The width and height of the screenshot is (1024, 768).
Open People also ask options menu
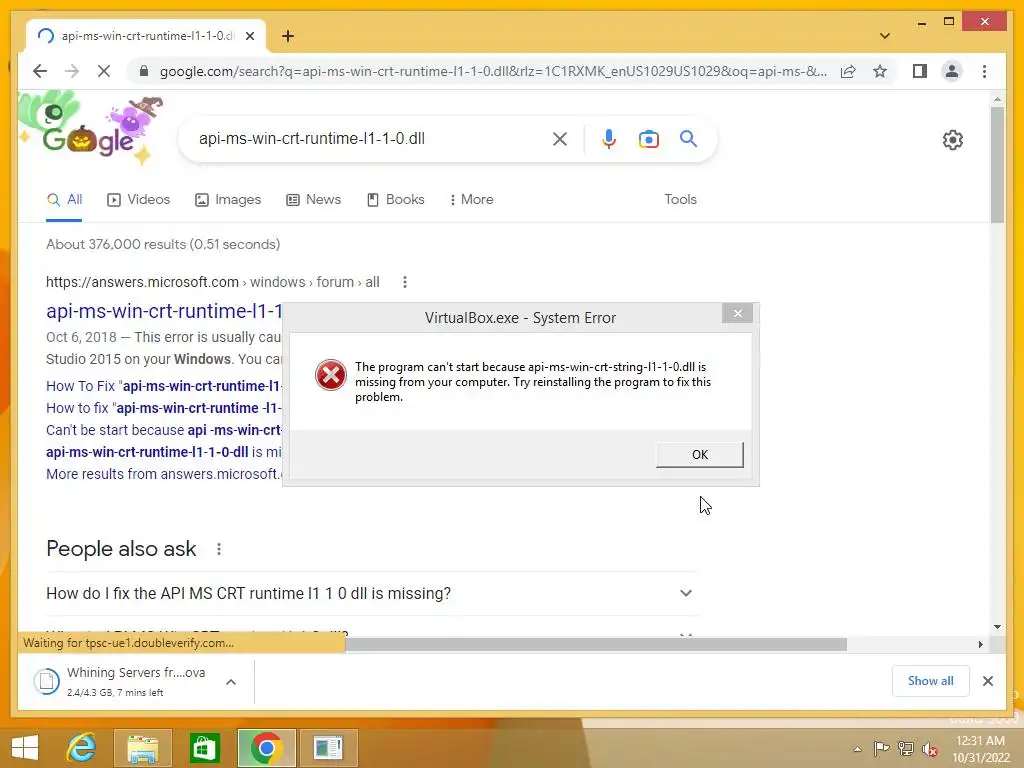219,549
